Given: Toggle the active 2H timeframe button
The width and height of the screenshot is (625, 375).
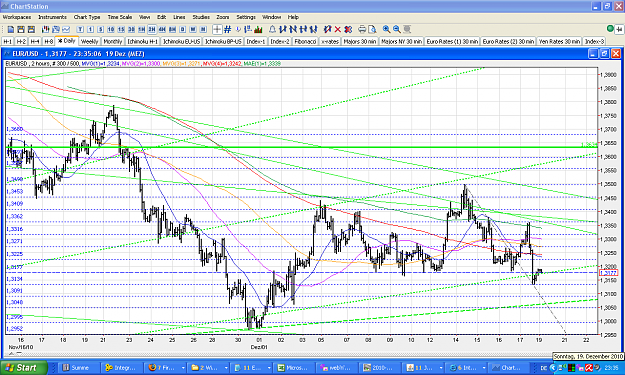Looking at the screenshot, I should point(152,29).
